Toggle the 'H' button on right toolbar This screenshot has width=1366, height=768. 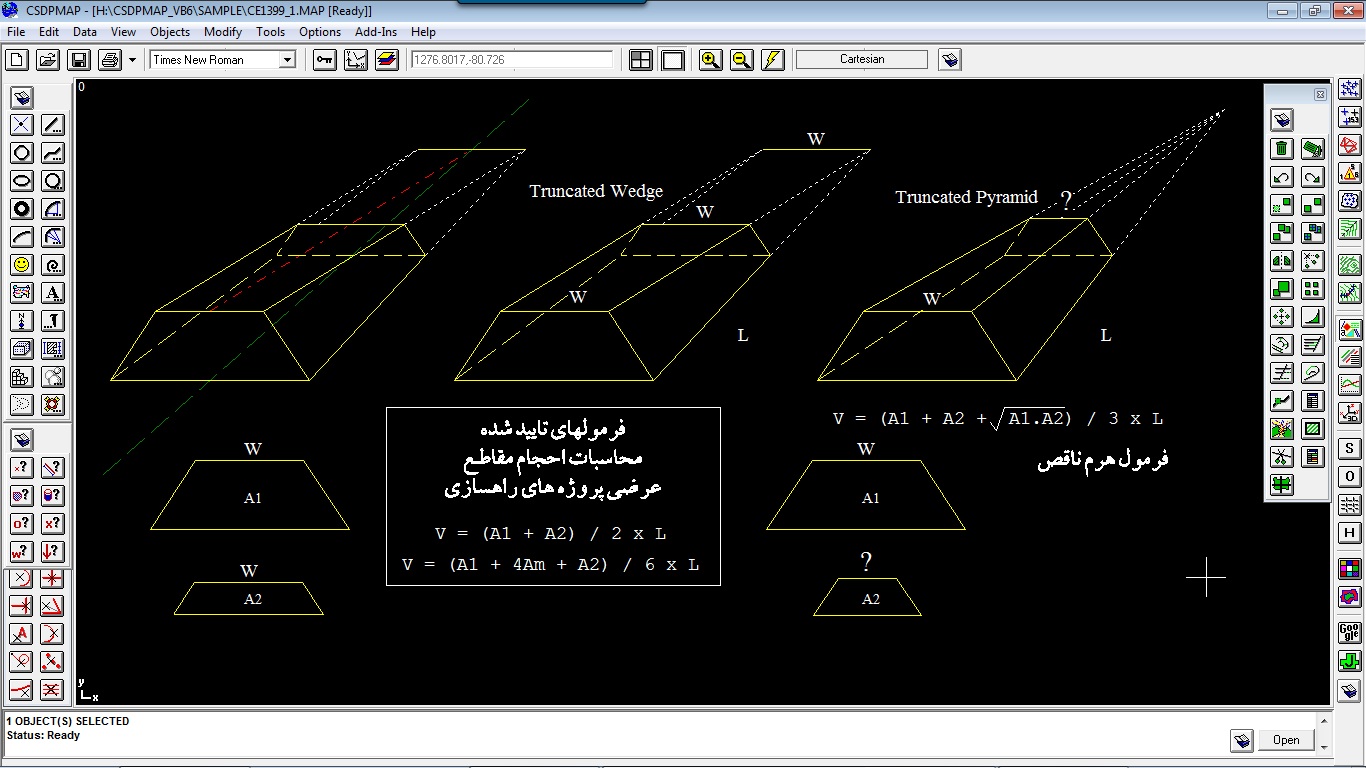(1350, 533)
